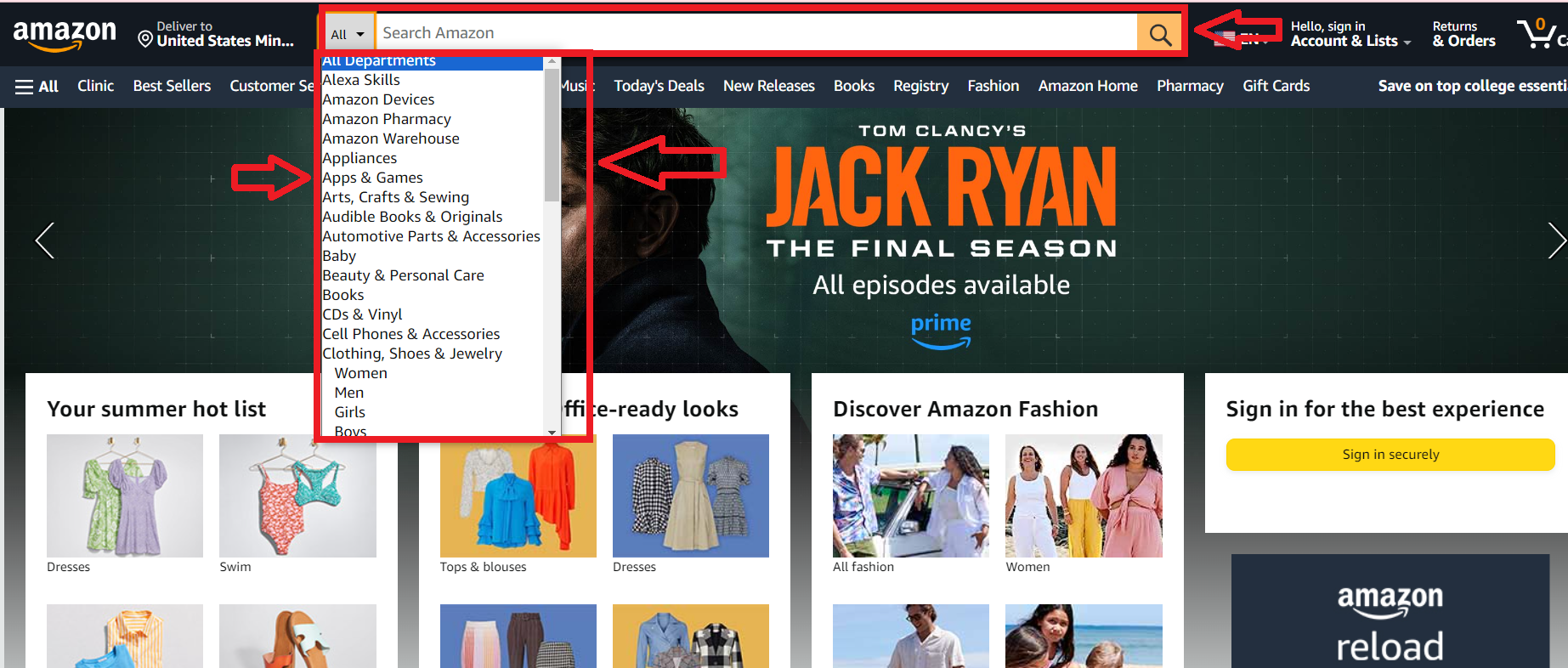The height and width of the screenshot is (668, 1568).
Task: Click the Prime logo on banner
Action: [x=941, y=331]
